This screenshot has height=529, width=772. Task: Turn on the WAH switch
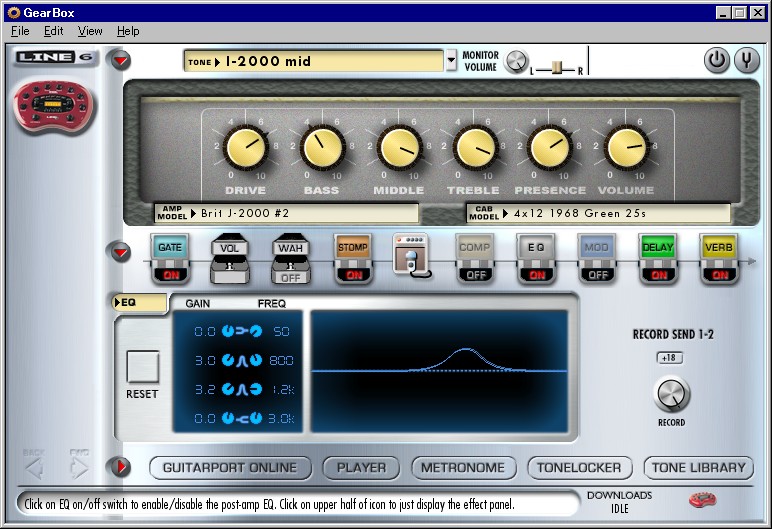pyautogui.click(x=290, y=278)
